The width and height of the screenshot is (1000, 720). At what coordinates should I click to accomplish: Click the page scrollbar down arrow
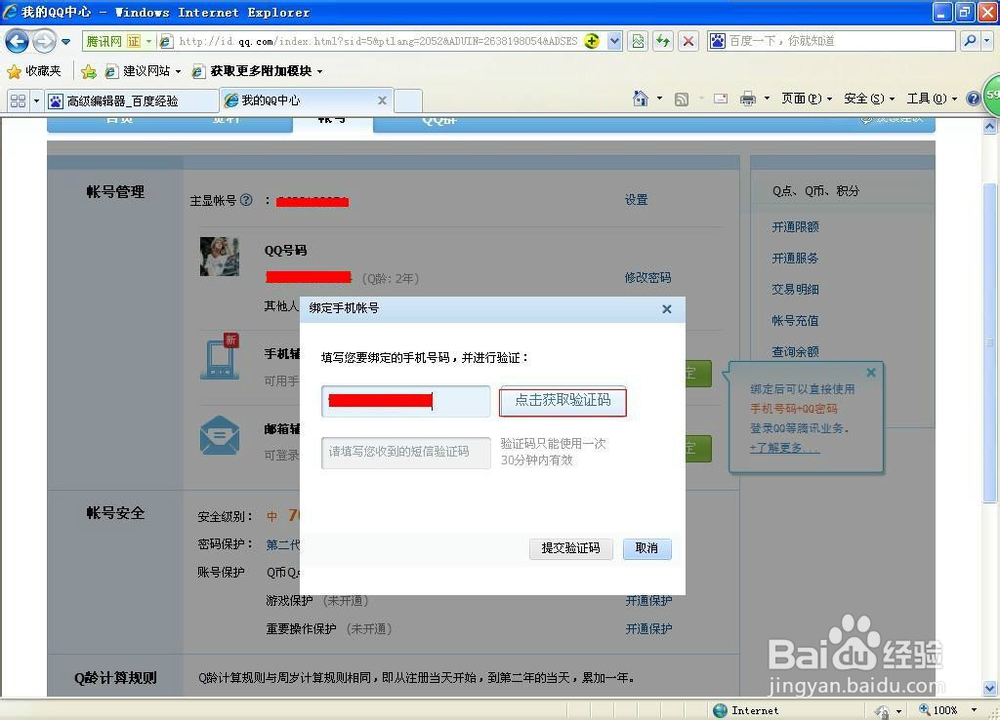pos(989,687)
